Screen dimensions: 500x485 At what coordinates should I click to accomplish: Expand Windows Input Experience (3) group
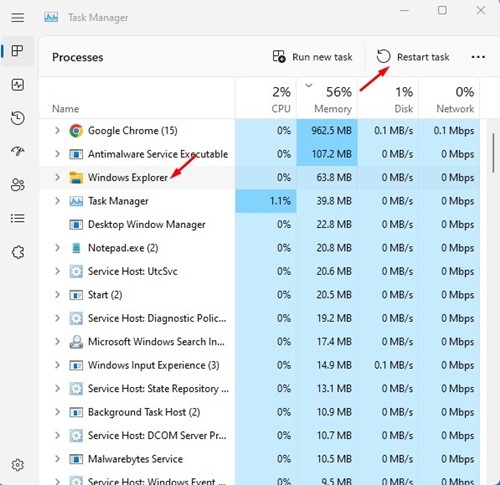click(x=57, y=365)
